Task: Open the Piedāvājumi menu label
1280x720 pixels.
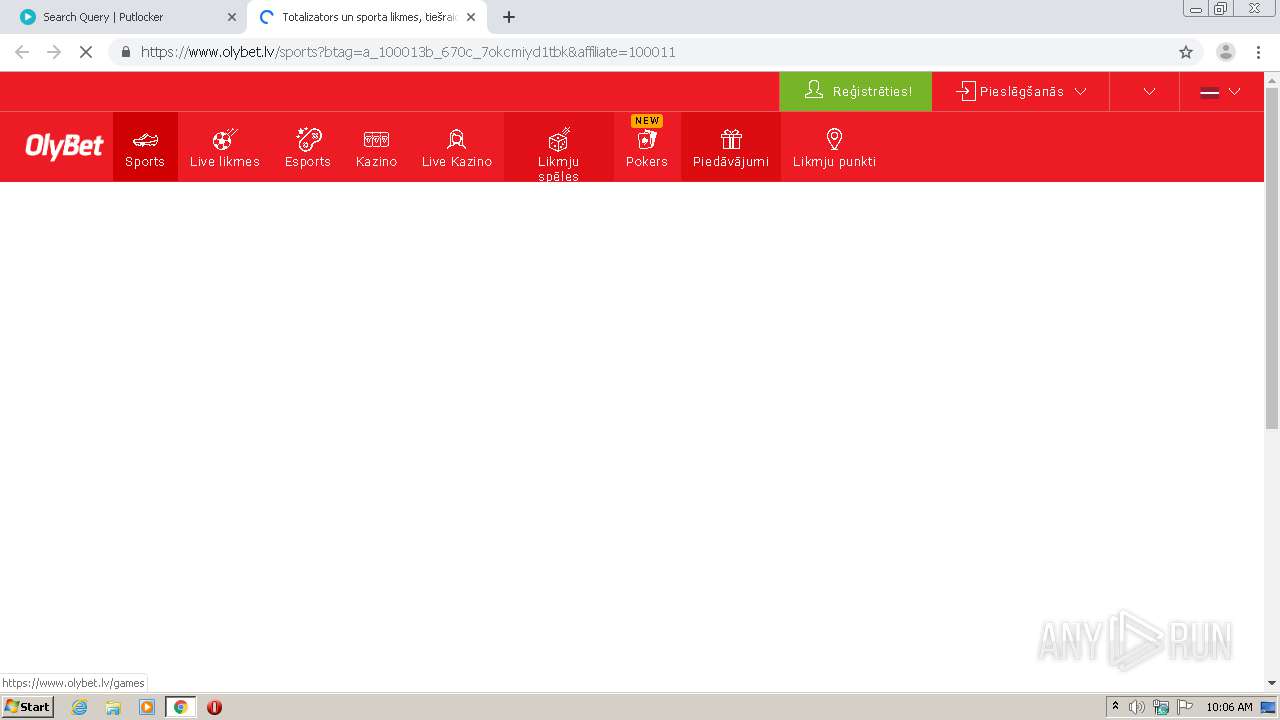Action: pyautogui.click(x=731, y=162)
